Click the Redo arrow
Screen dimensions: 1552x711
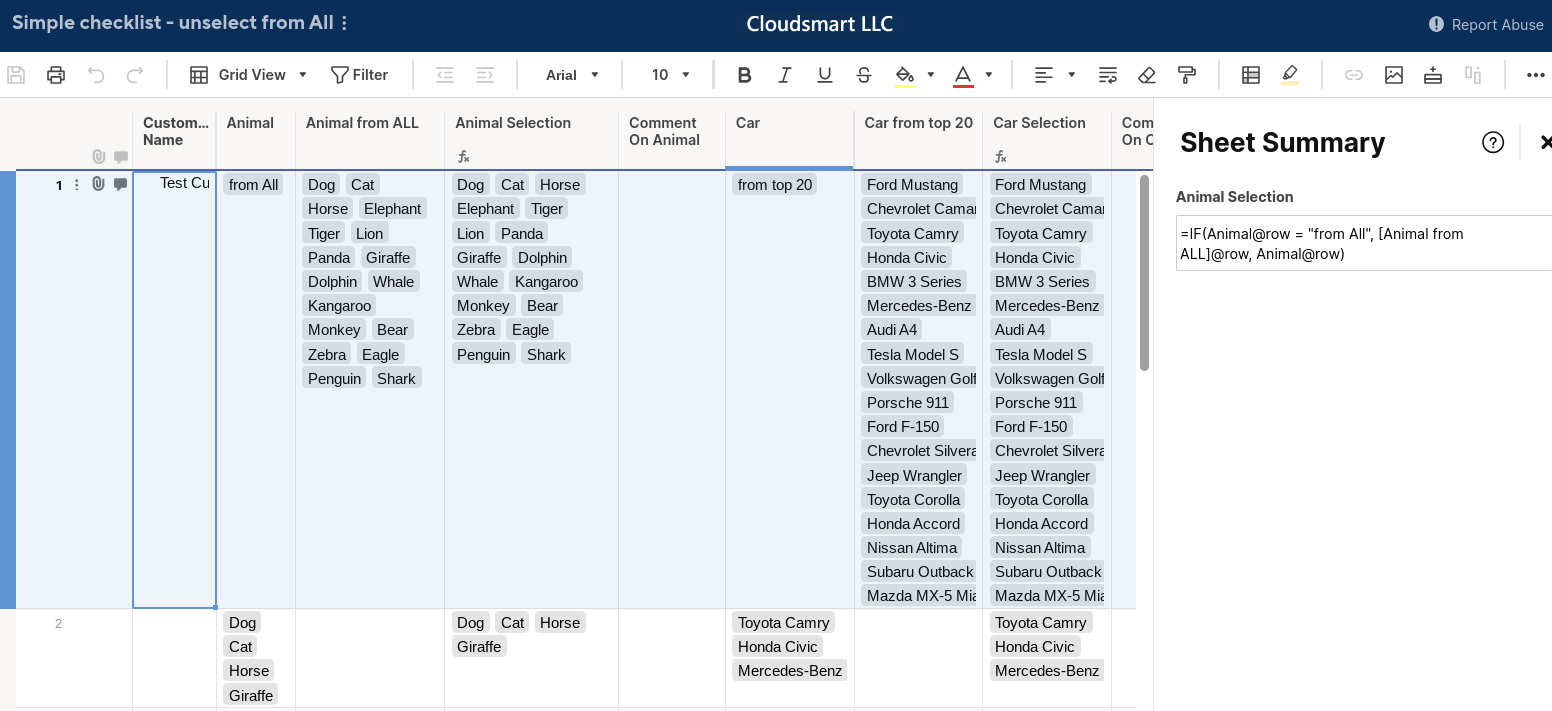coord(135,75)
